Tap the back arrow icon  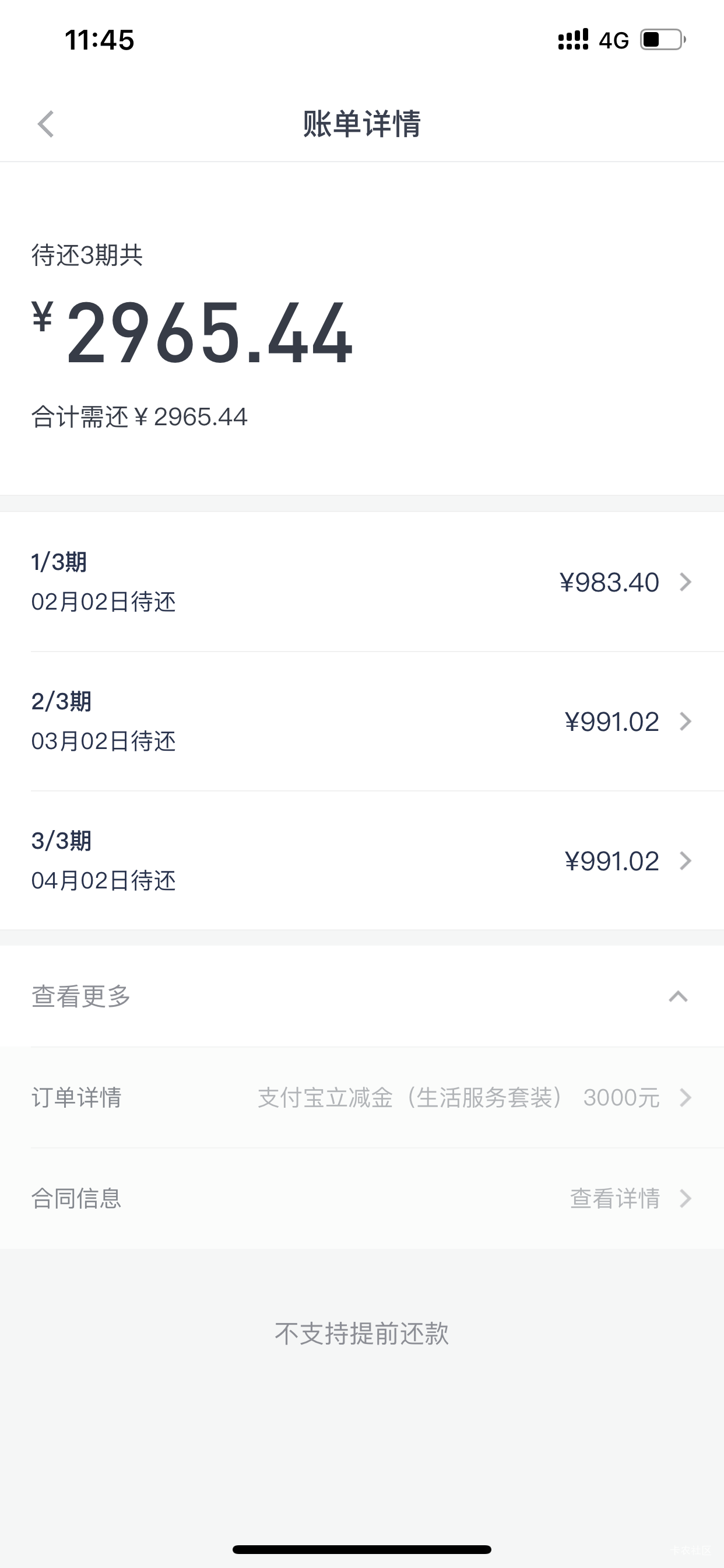(x=46, y=124)
